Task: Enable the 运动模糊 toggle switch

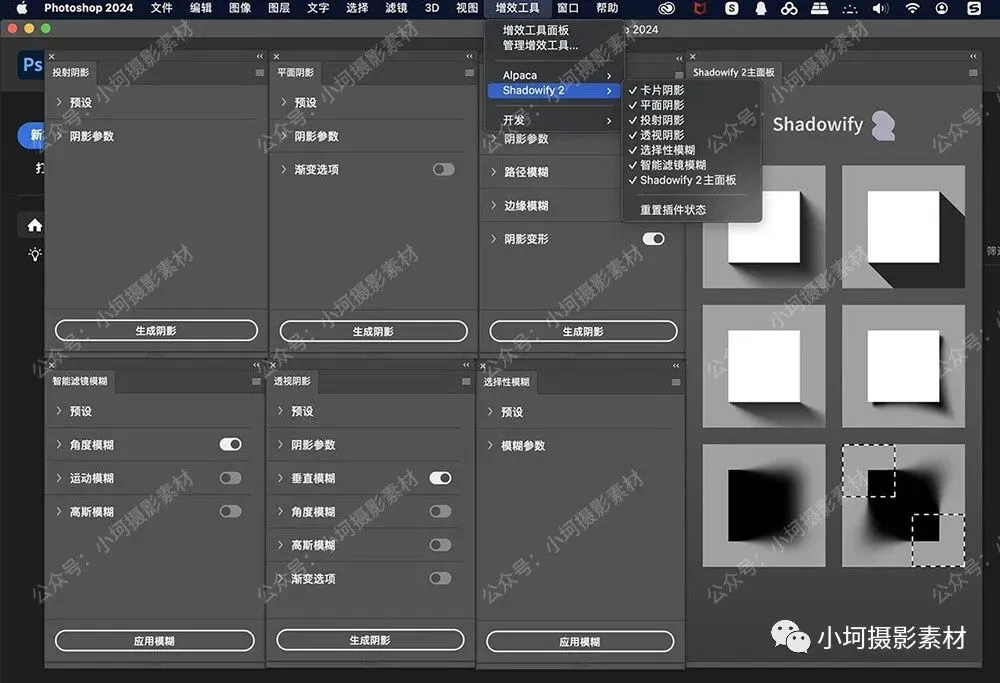Action: tap(231, 478)
